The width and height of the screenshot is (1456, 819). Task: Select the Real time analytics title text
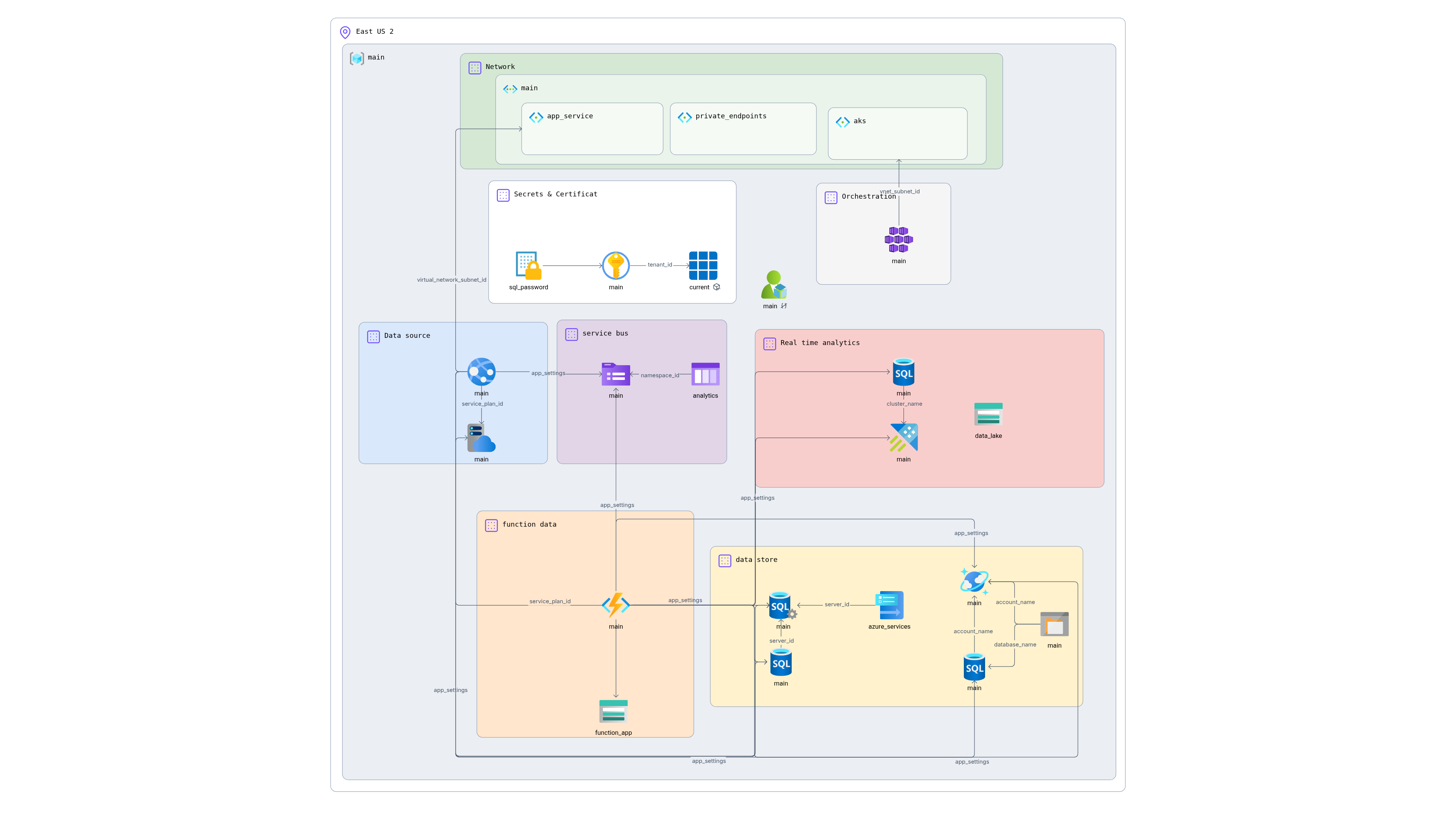820,343
